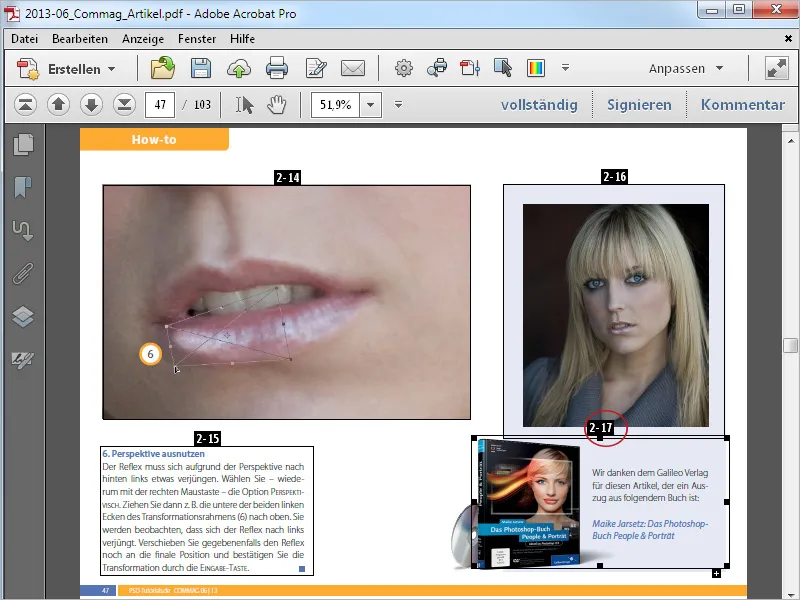Select the text selection cursor tool
This screenshot has height=600, width=800.
pos(244,105)
